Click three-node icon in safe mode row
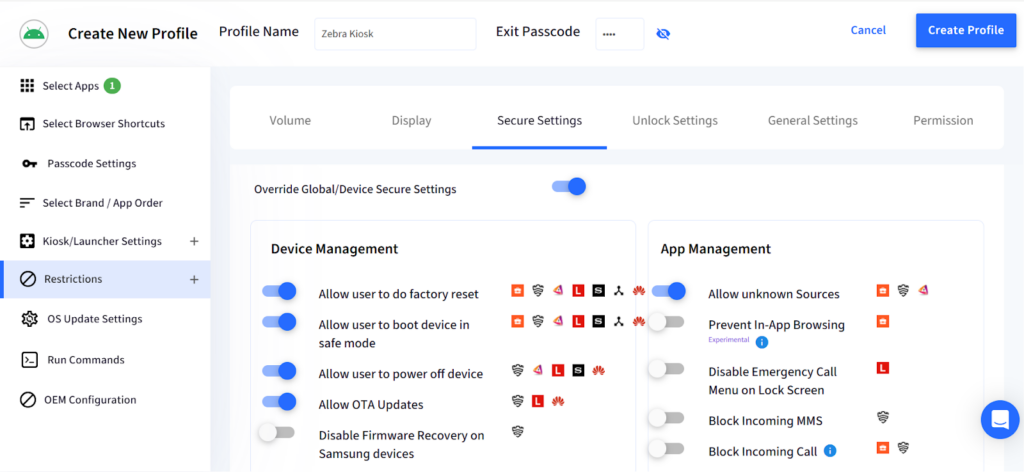 [x=618, y=321]
